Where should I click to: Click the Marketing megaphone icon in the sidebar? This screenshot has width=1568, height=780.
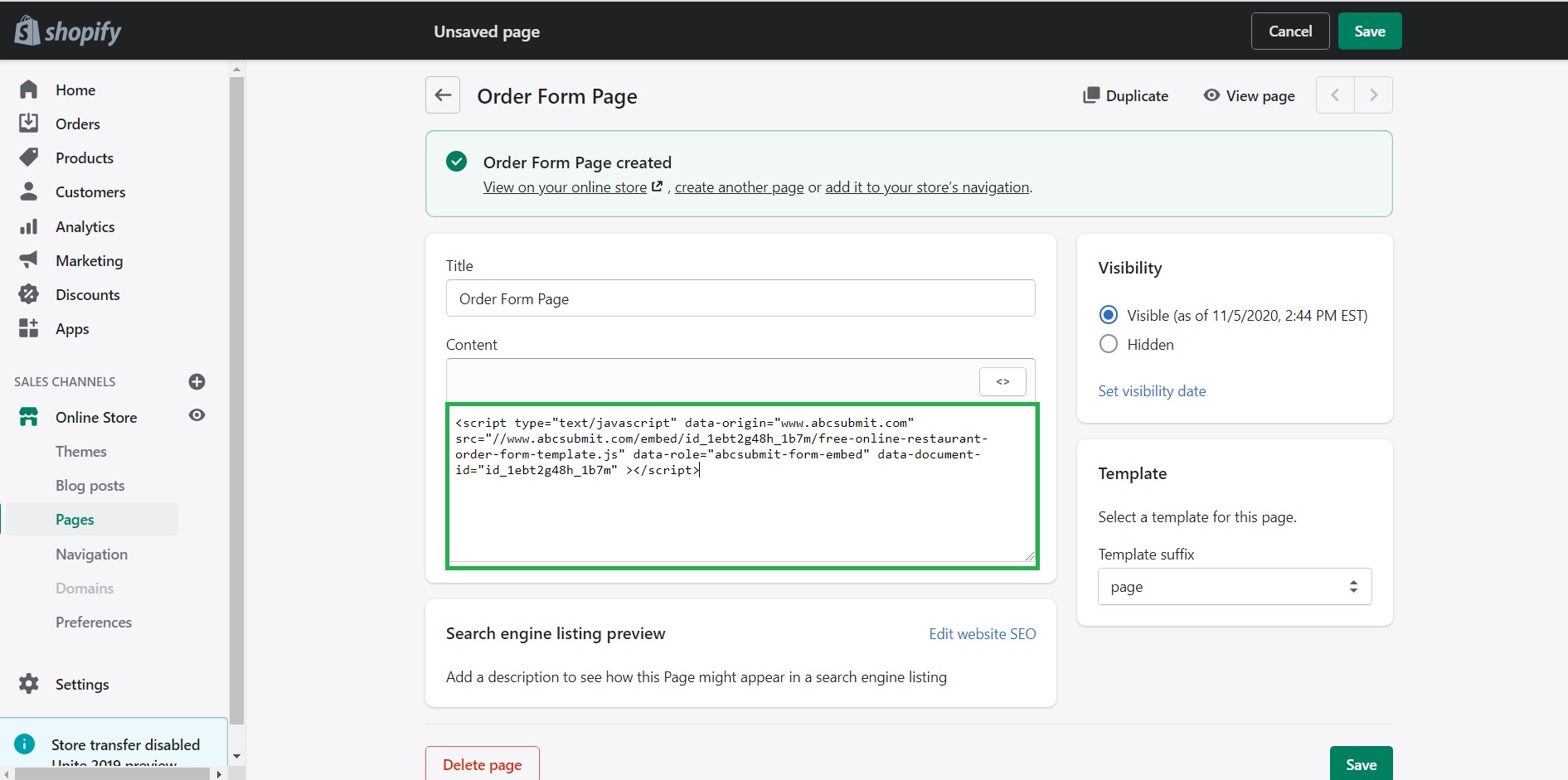[x=28, y=260]
